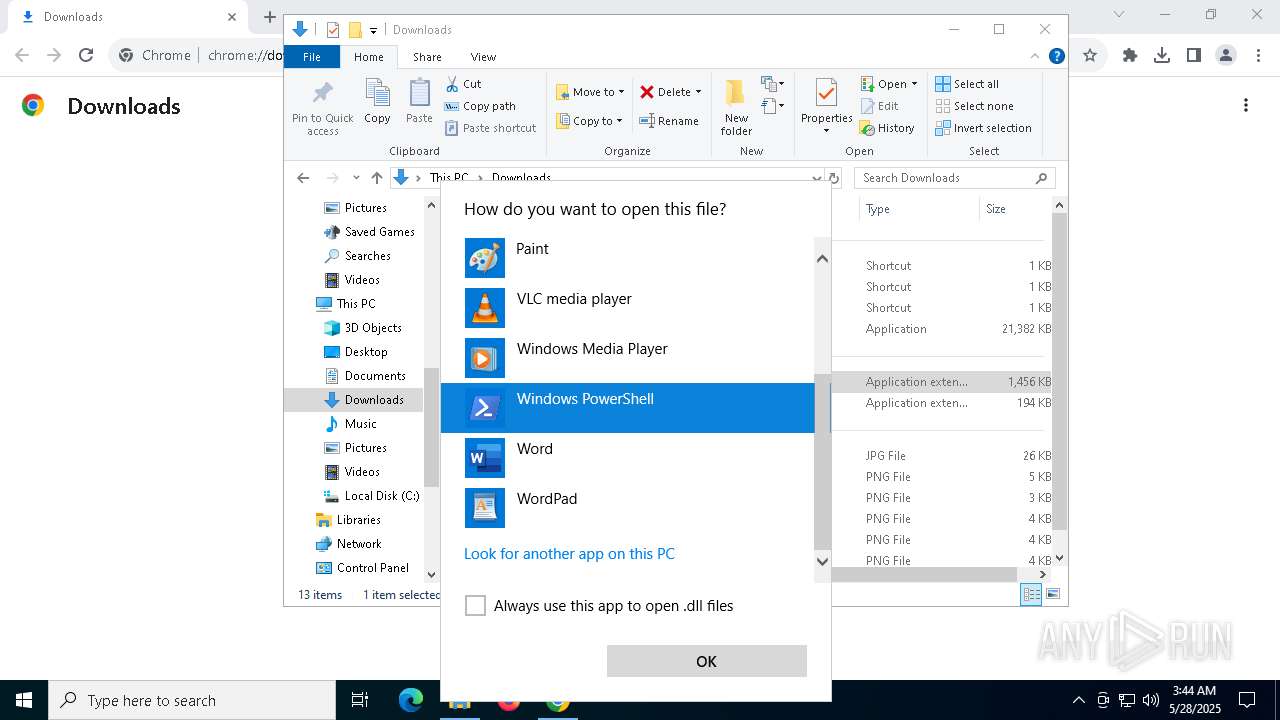
Task: Click Paste shortcut in ribbon
Action: click(x=490, y=128)
